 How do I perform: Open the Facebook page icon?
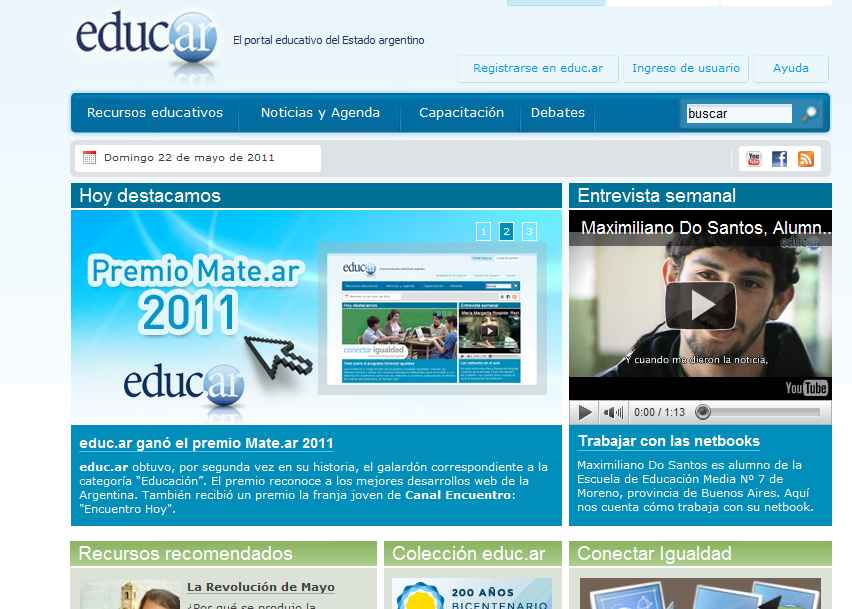[x=779, y=159]
